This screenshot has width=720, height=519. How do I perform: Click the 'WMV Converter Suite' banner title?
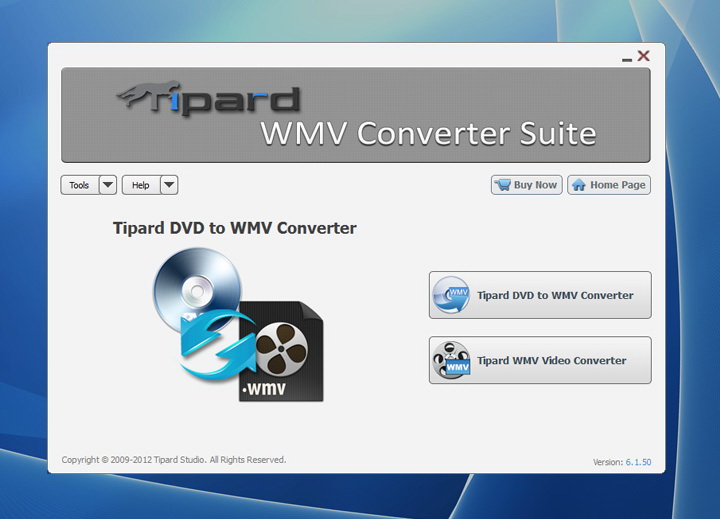point(428,134)
